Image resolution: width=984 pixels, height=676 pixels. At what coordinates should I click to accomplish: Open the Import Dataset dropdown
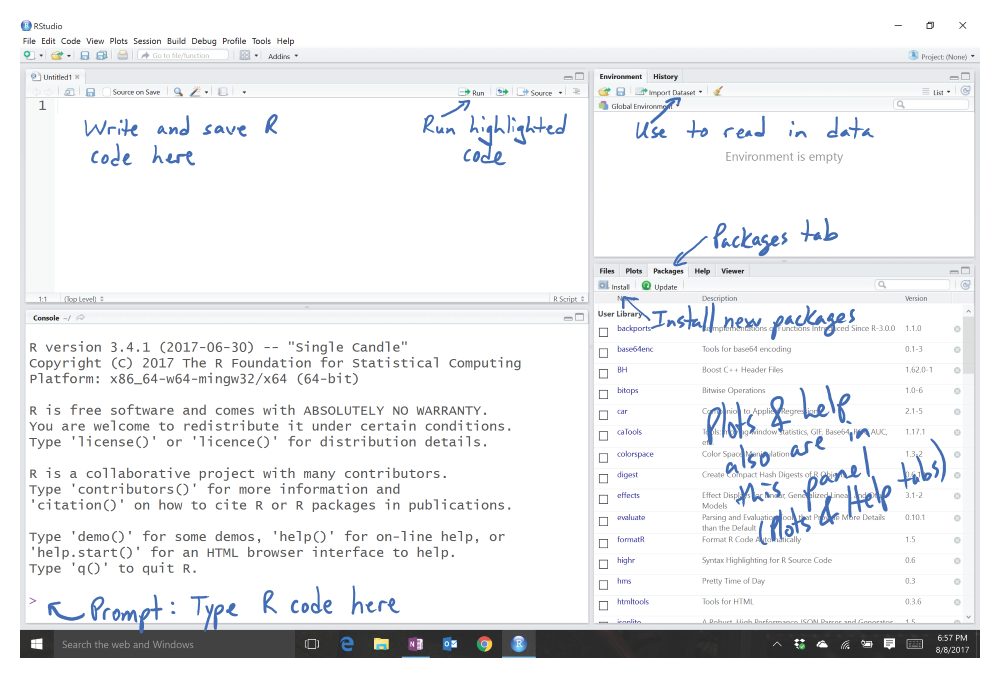(669, 92)
